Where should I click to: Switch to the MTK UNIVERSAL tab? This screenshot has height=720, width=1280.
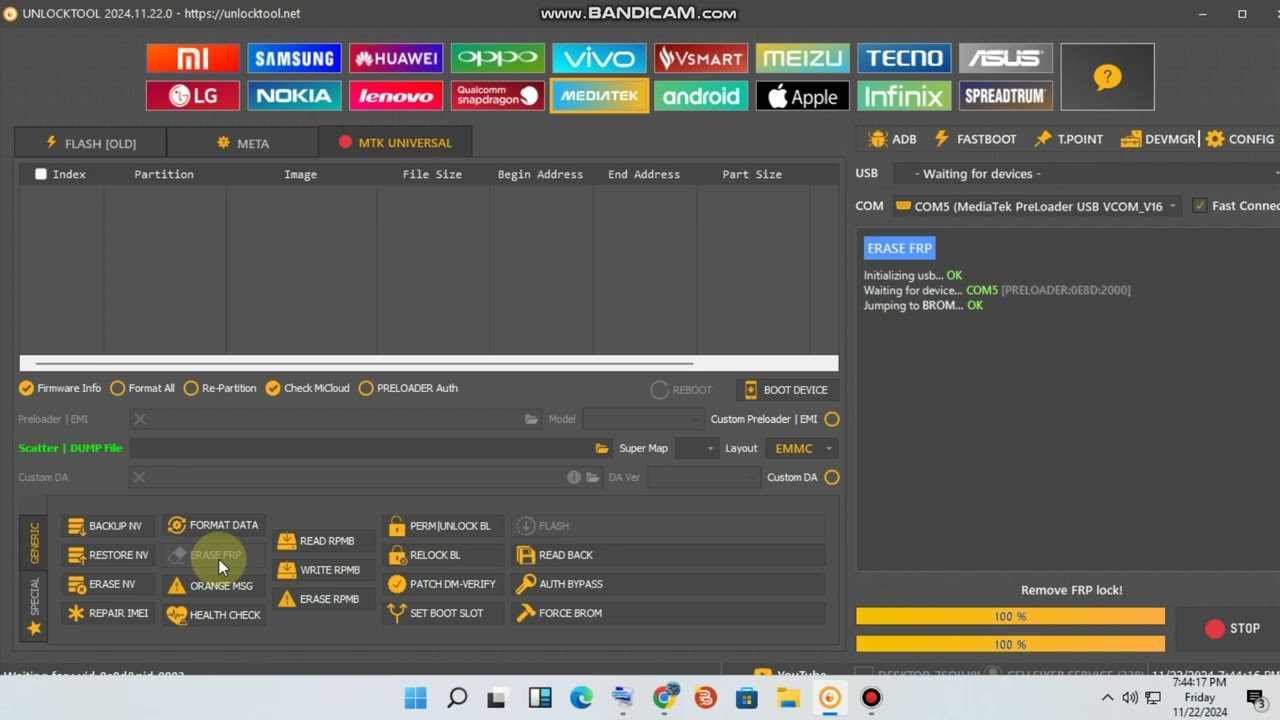click(395, 143)
